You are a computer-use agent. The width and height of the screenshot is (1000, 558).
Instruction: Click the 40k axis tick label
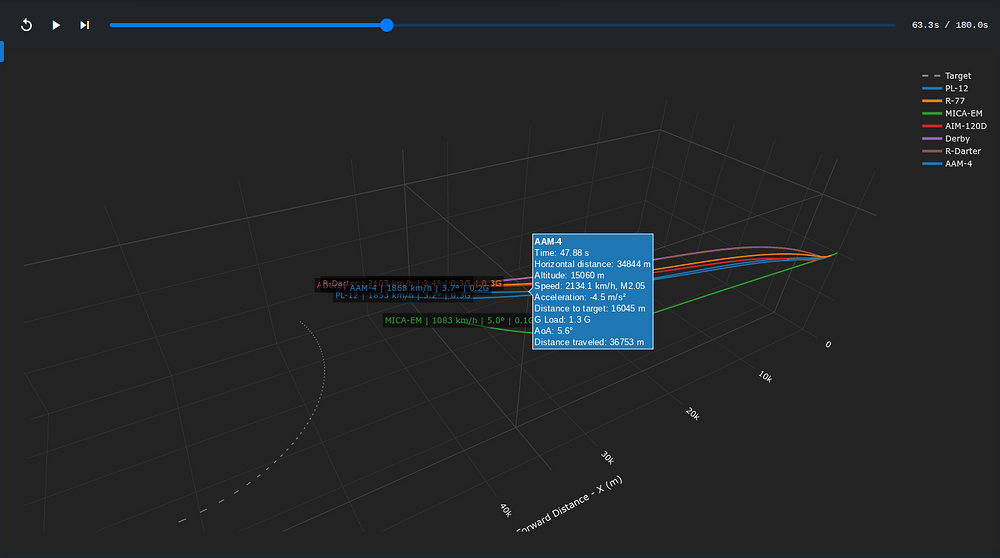[x=506, y=510]
